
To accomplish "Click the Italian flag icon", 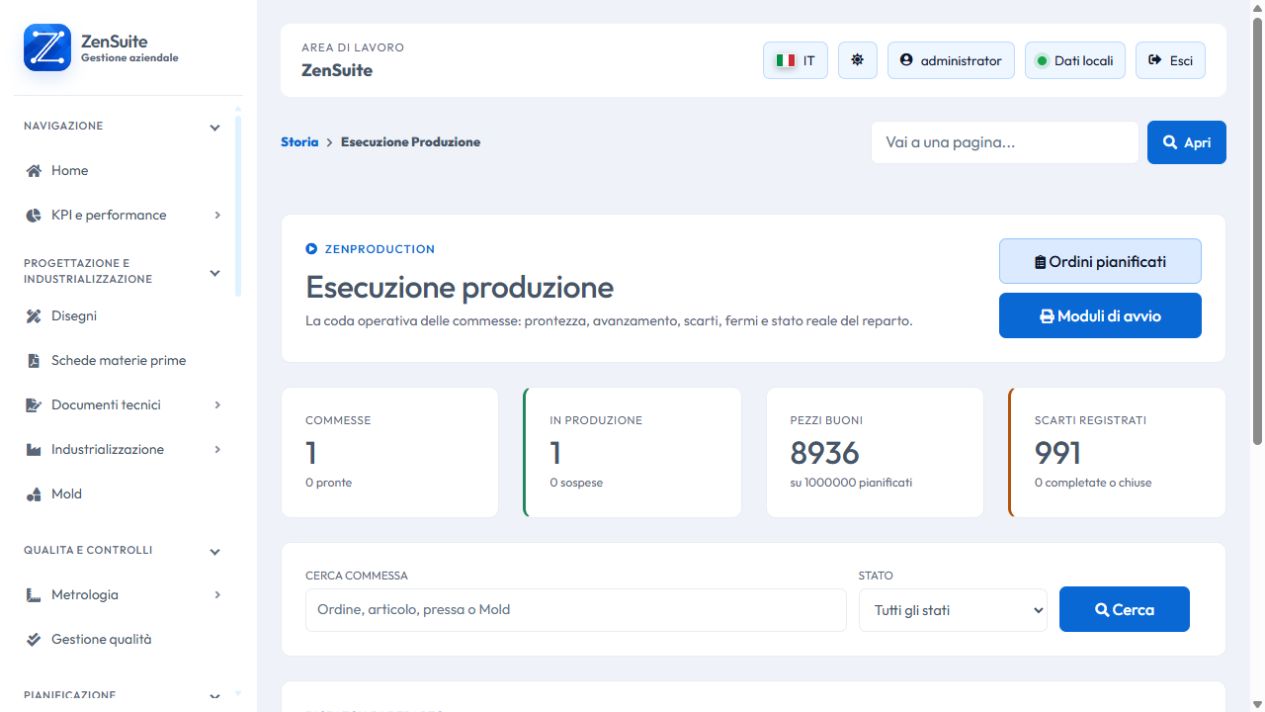I will pyautogui.click(x=786, y=60).
